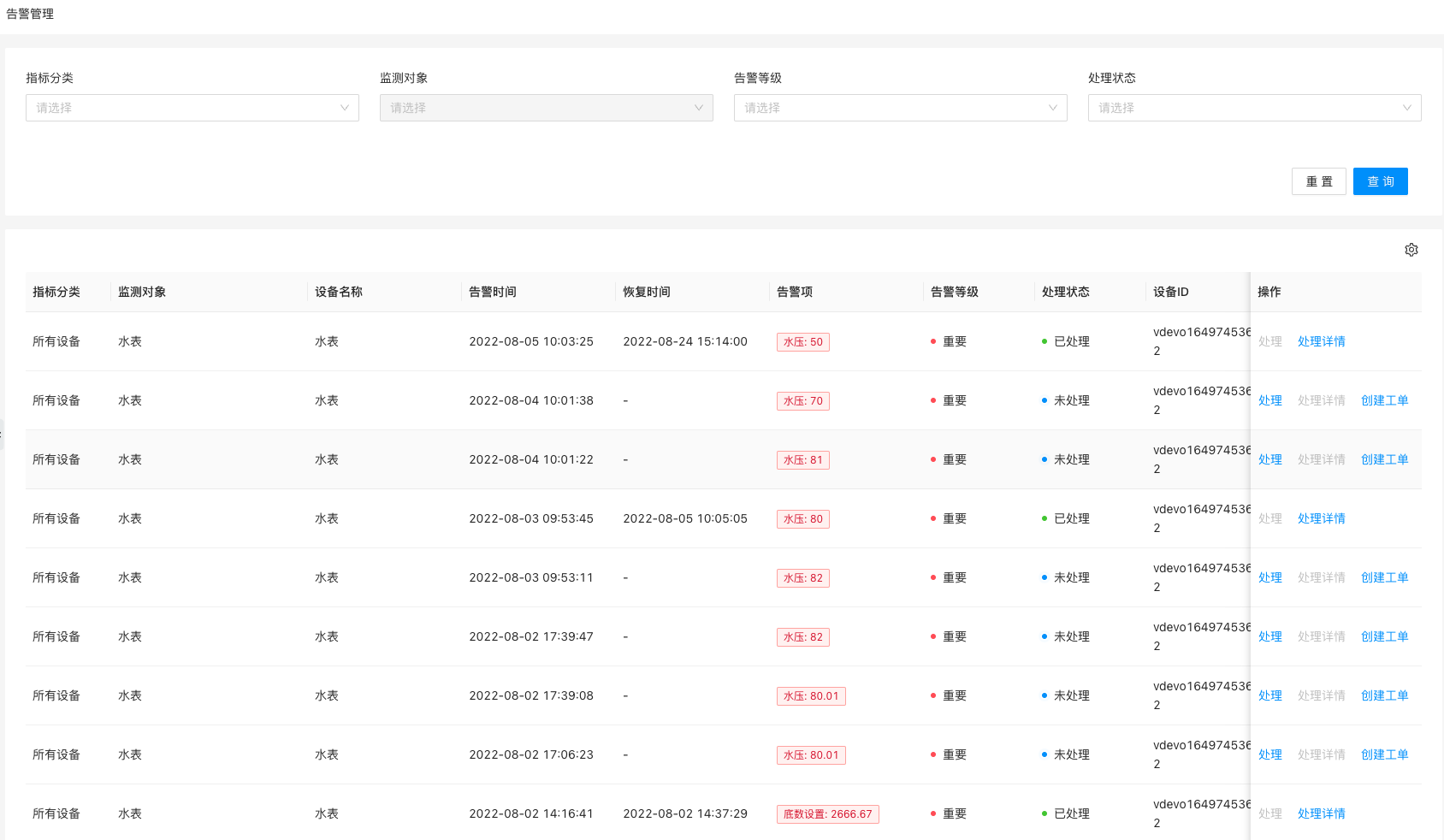Screen dimensions: 1444x840
Task: Click the 告警时间 column header
Action: pyautogui.click(x=493, y=292)
